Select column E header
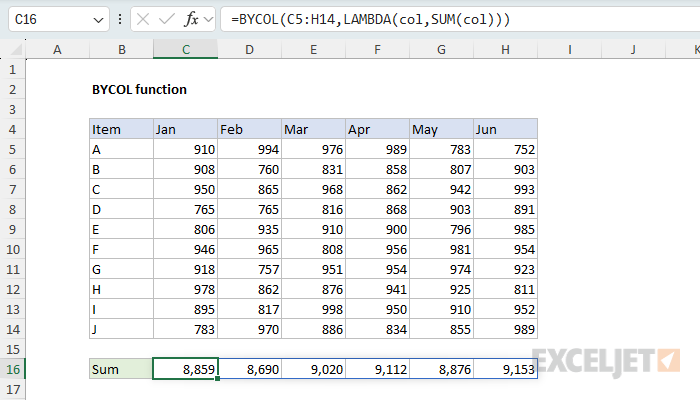 click(x=313, y=50)
